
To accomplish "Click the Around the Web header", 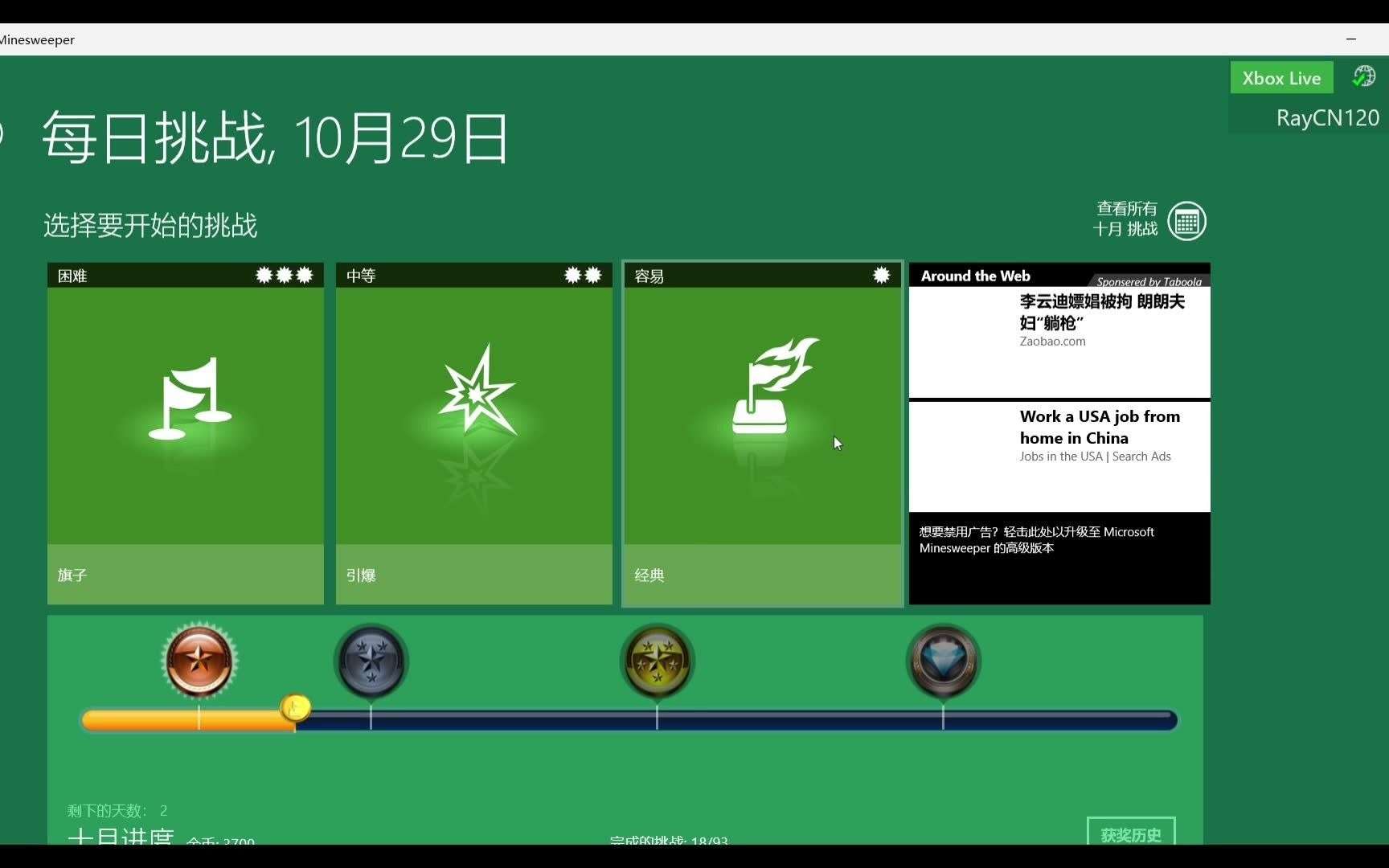I will coord(975,276).
